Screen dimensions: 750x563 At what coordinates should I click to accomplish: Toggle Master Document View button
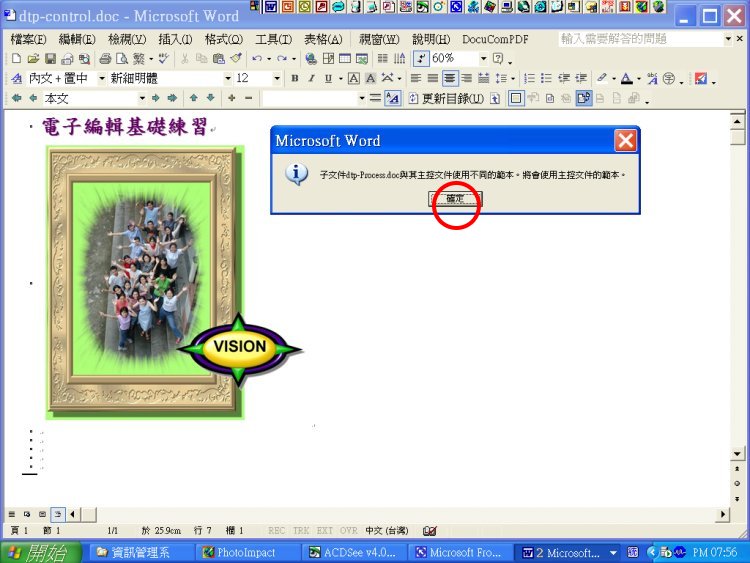[516, 99]
